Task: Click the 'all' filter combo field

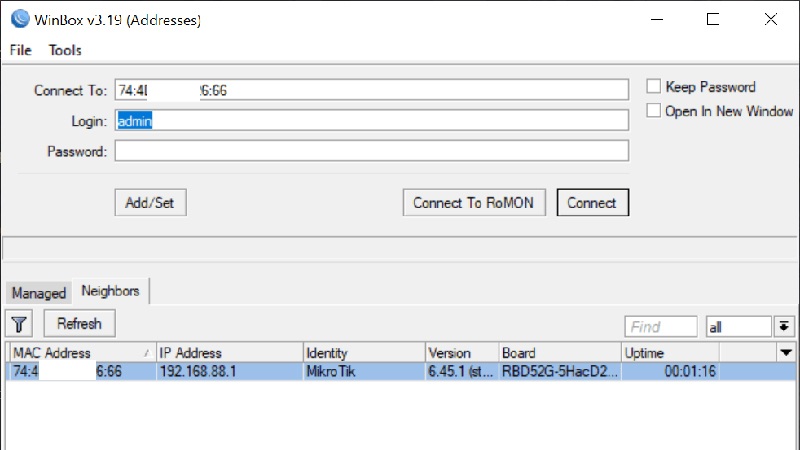Action: point(738,327)
